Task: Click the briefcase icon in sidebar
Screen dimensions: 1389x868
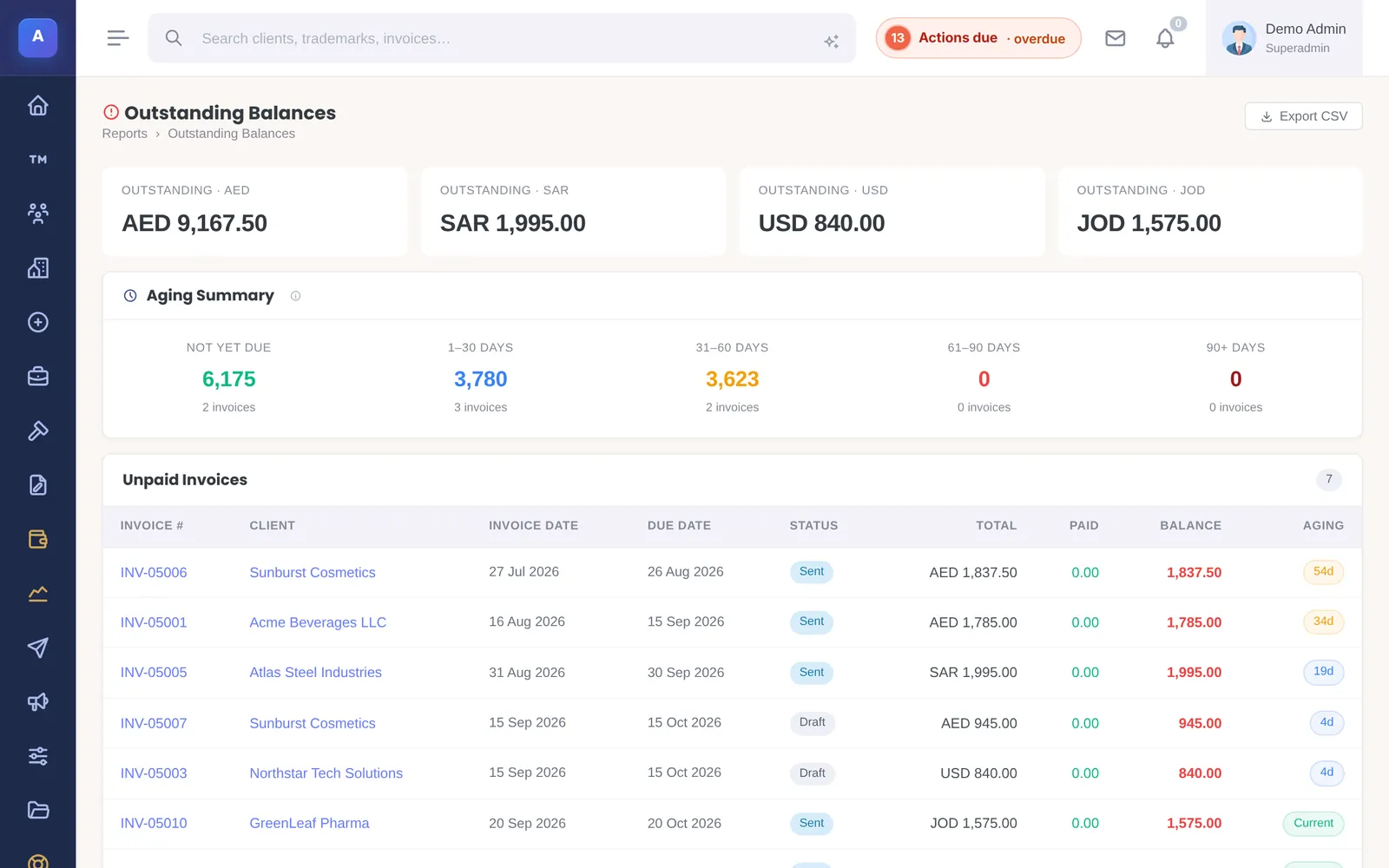Action: pyautogui.click(x=37, y=376)
